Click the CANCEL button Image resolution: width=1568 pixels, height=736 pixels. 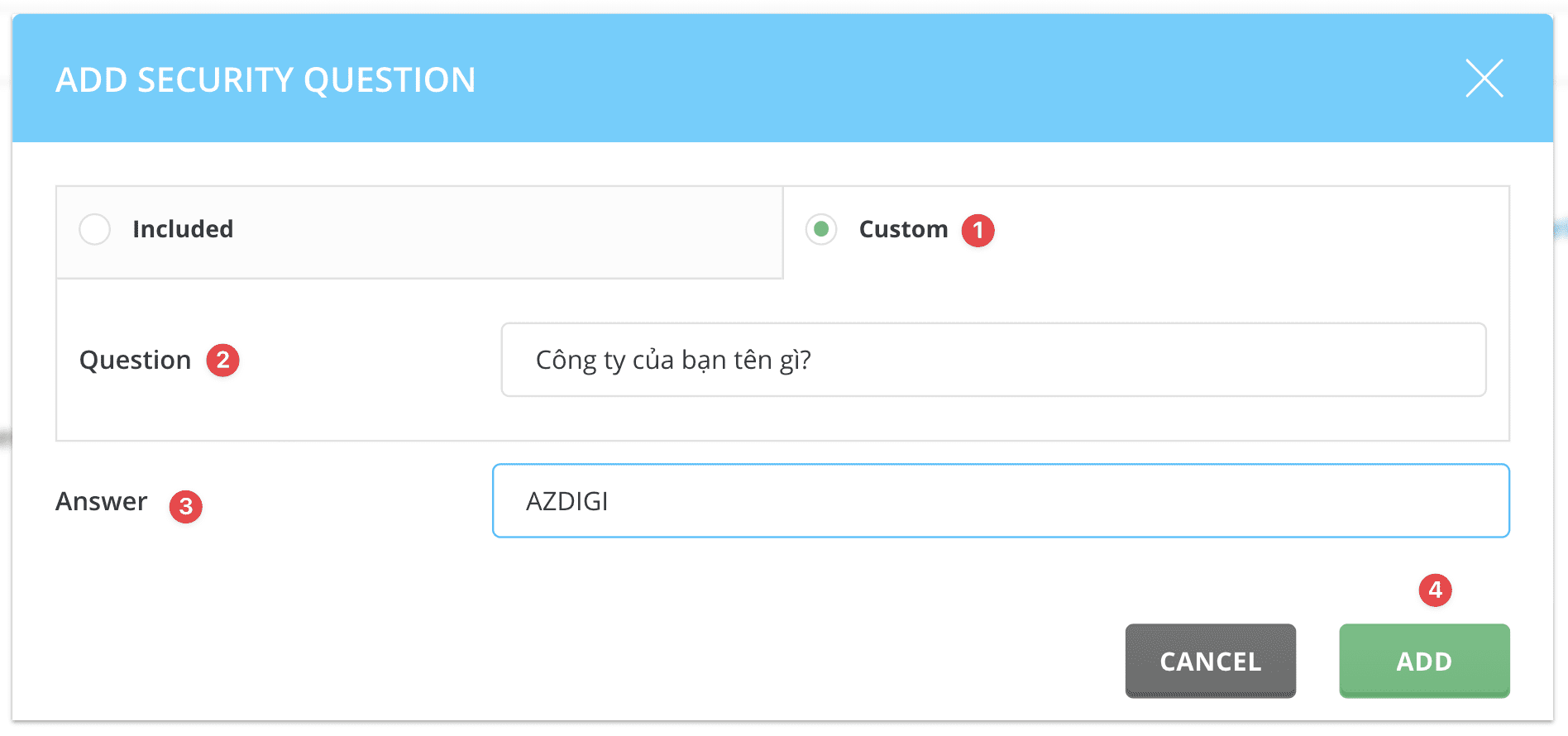point(1210,661)
